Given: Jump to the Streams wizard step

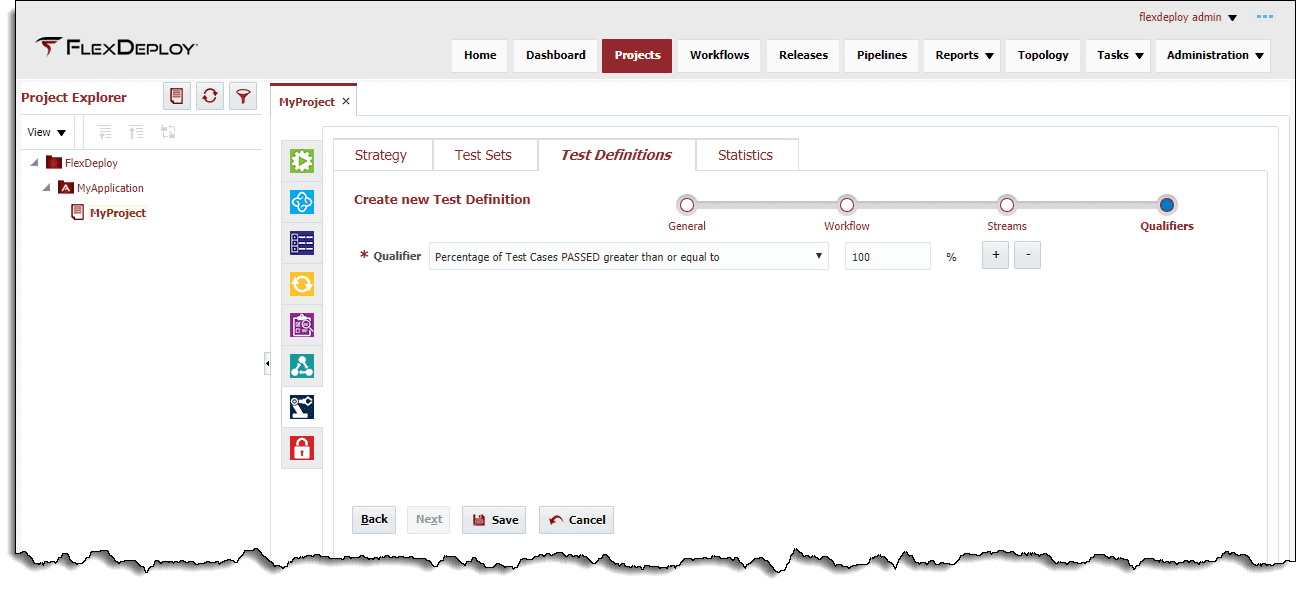Looking at the screenshot, I should (1007, 205).
